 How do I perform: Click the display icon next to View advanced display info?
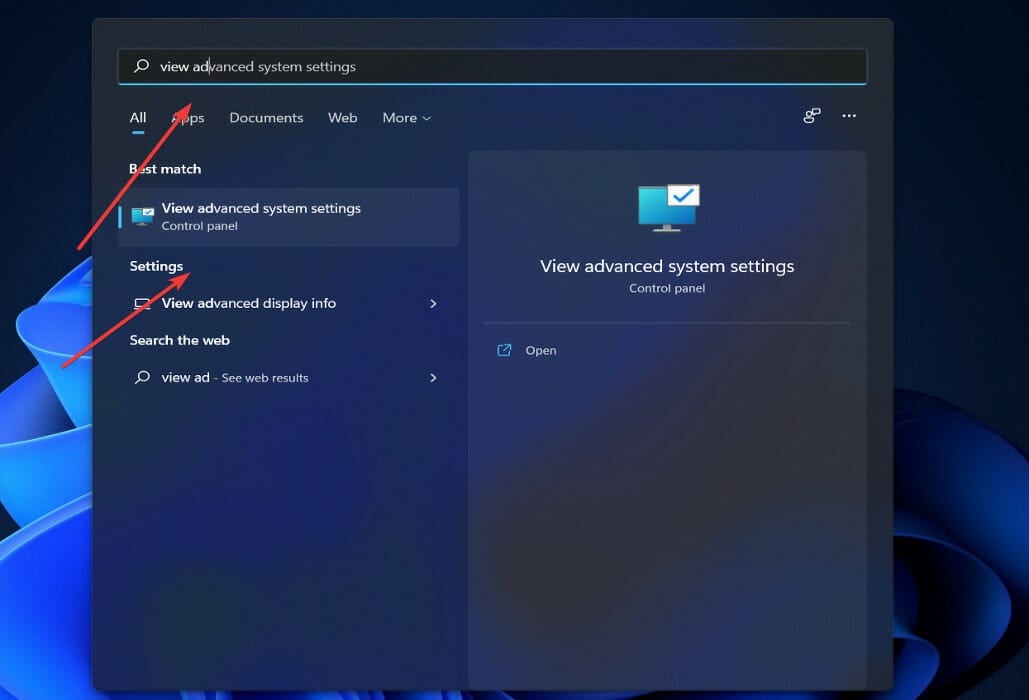tap(141, 303)
